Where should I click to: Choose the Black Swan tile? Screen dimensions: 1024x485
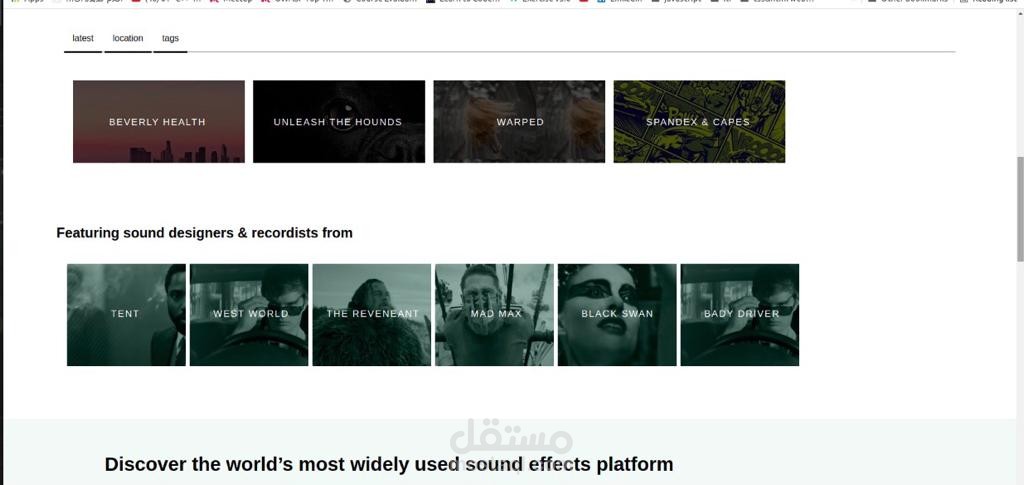pyautogui.click(x=617, y=315)
